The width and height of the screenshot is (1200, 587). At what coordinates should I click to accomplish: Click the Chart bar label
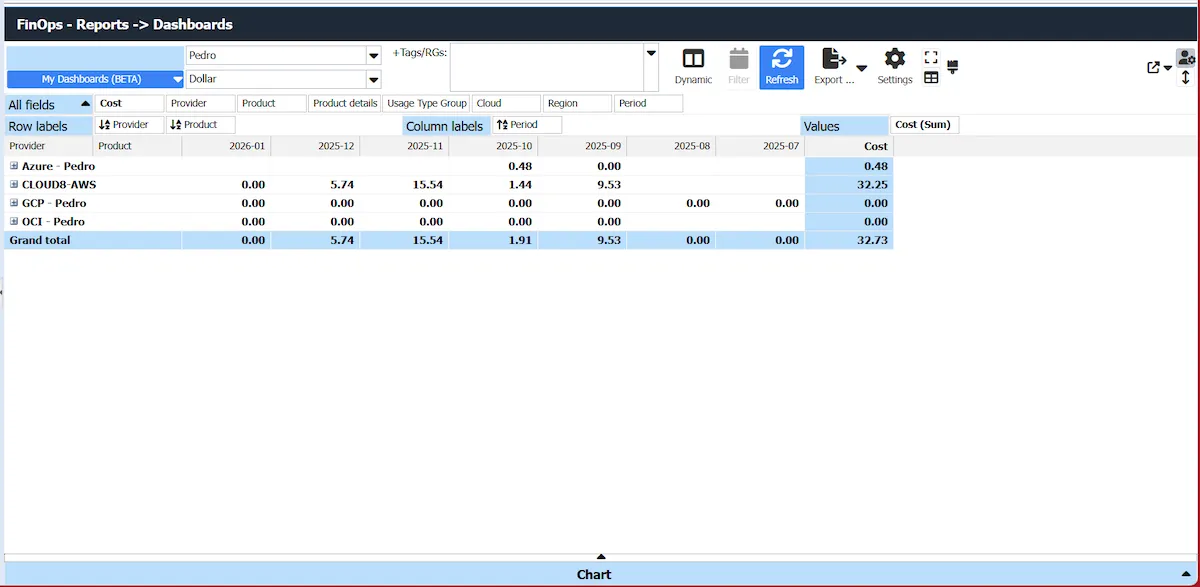click(x=594, y=575)
